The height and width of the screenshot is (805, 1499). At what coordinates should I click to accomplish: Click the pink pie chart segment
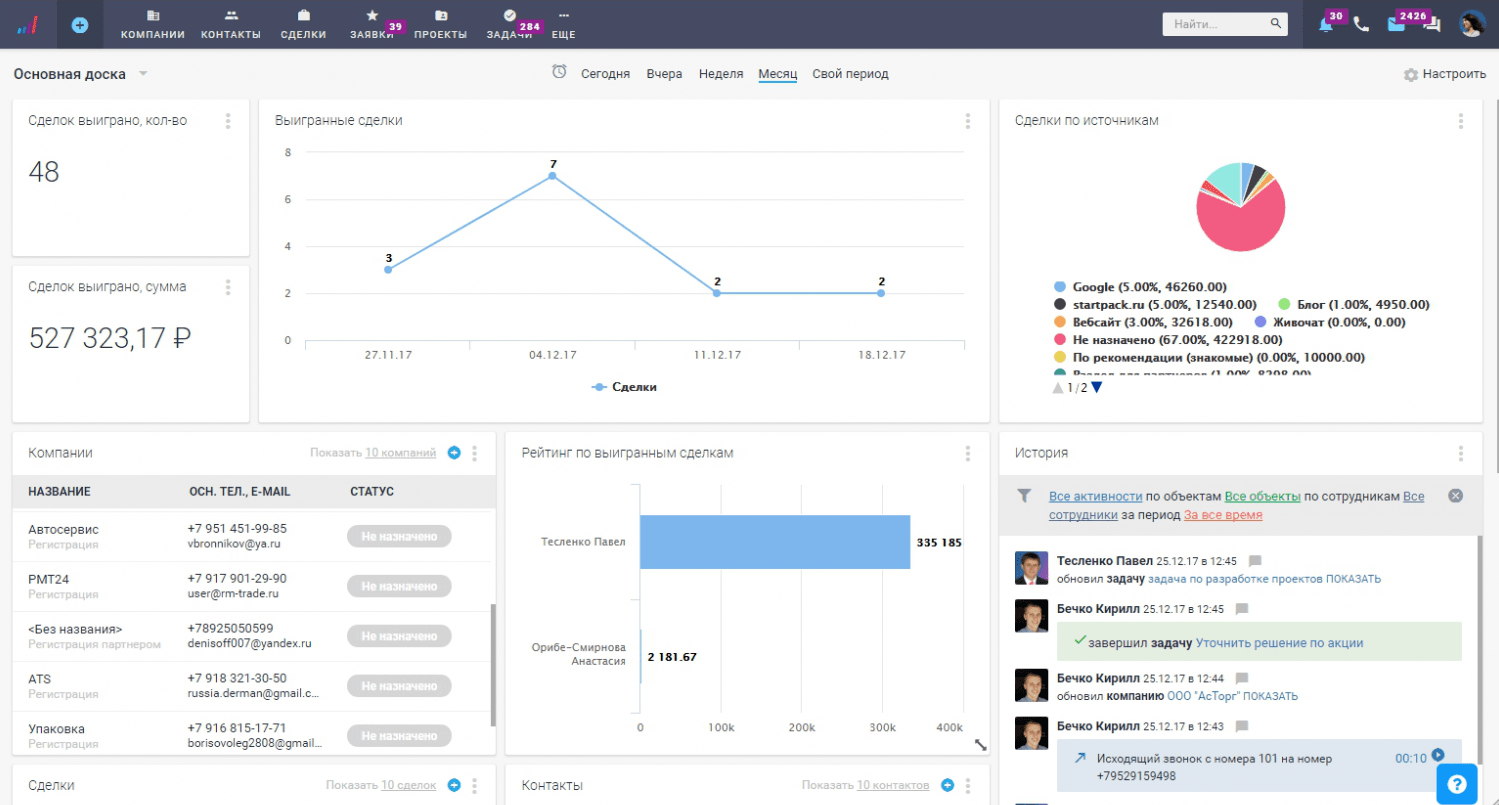pos(1242,225)
